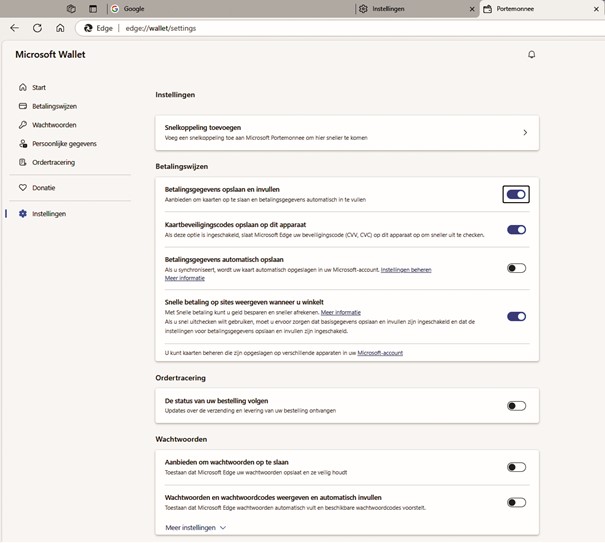Disable Kaartbeveiligingscodes opslaan op dit apparaat

click(x=516, y=230)
